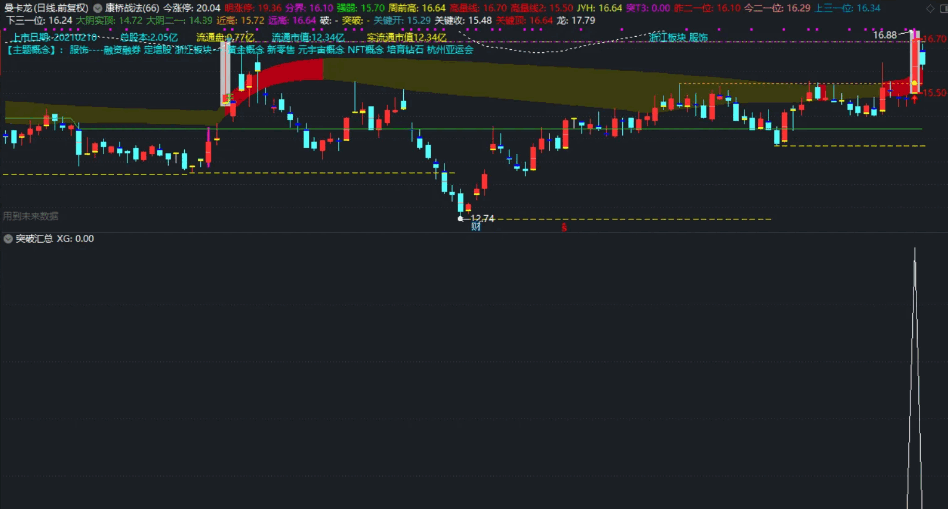Click the 明涨停: 19.36 value
The image size is (948, 509).
click(x=253, y=8)
